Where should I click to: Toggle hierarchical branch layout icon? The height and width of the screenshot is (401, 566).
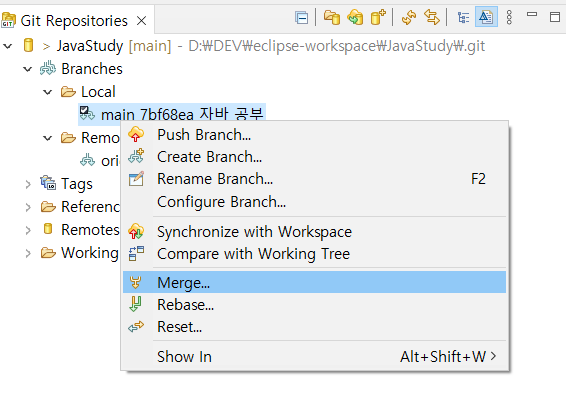click(463, 17)
